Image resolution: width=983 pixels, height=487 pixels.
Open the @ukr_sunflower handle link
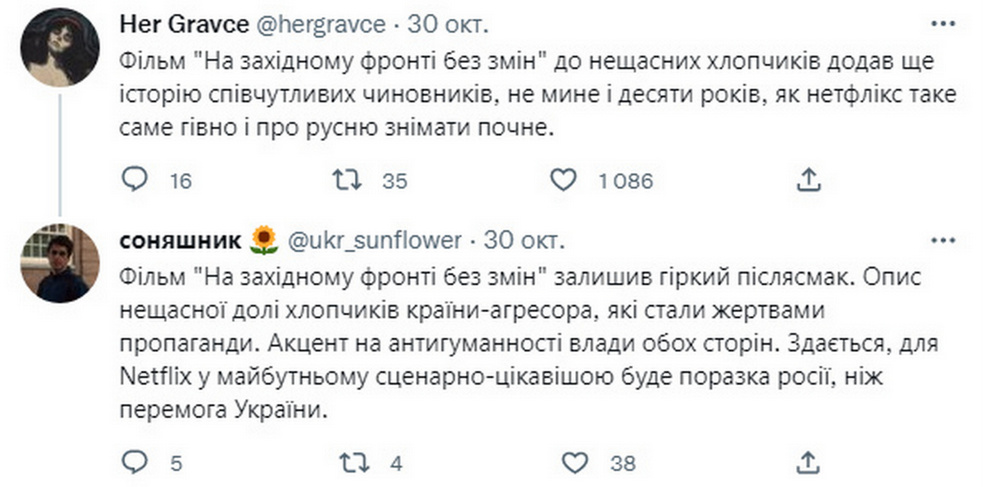click(x=374, y=241)
